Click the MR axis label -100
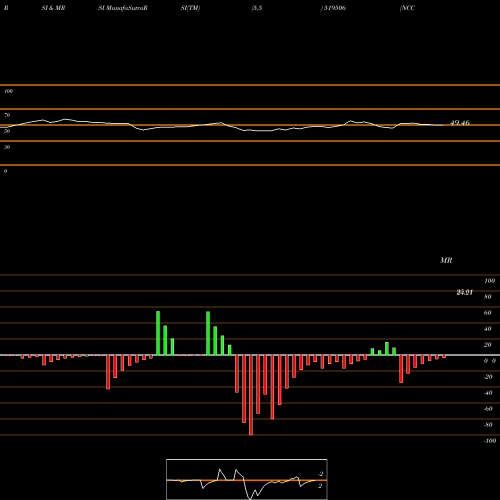This screenshot has height=500, width=500. [x=490, y=441]
